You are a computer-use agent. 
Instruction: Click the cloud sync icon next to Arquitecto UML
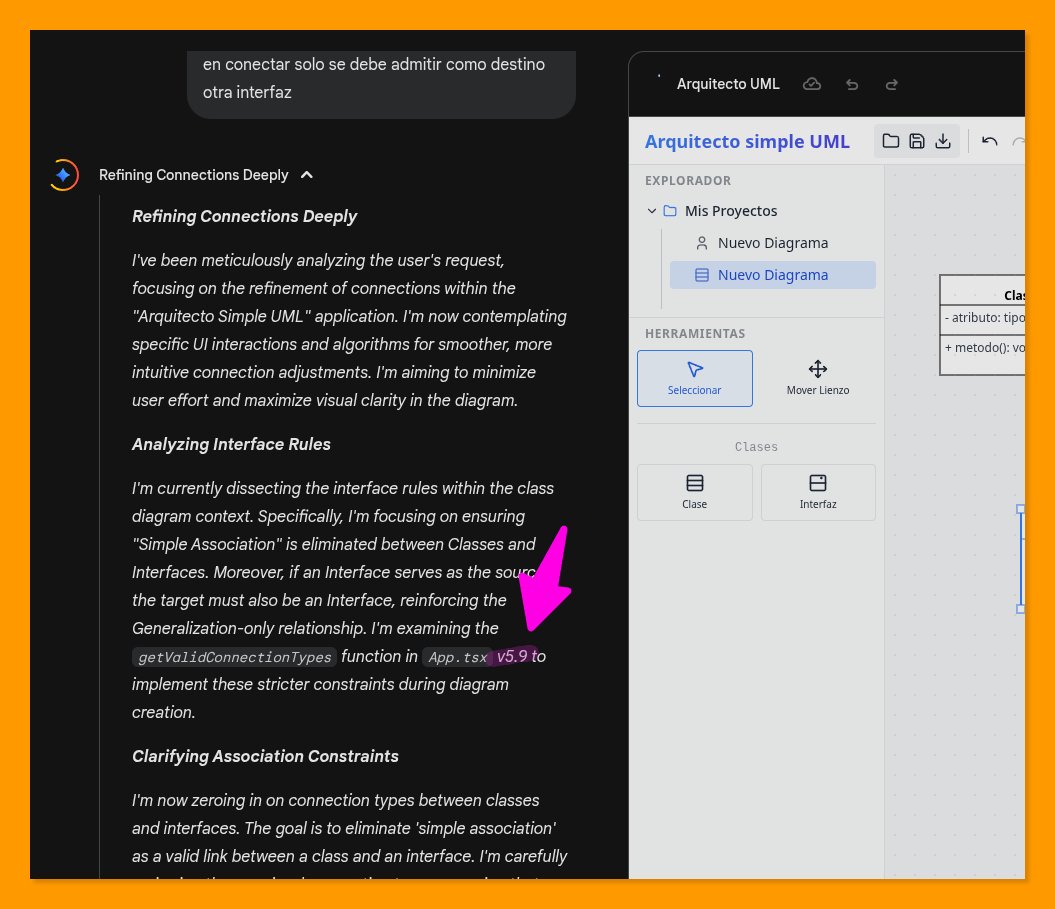(x=812, y=84)
